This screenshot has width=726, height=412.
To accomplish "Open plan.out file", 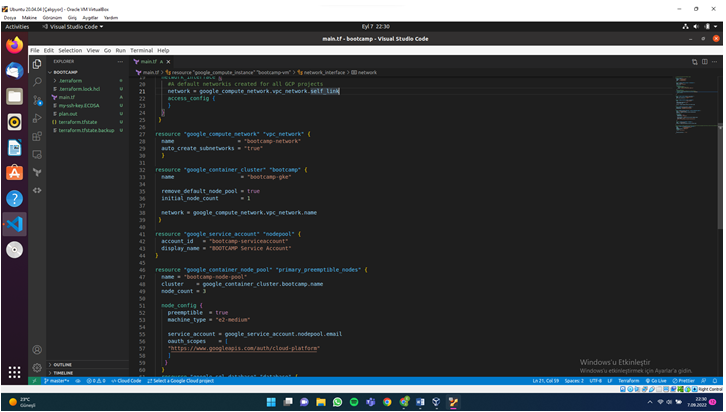I will (x=88, y=114).
